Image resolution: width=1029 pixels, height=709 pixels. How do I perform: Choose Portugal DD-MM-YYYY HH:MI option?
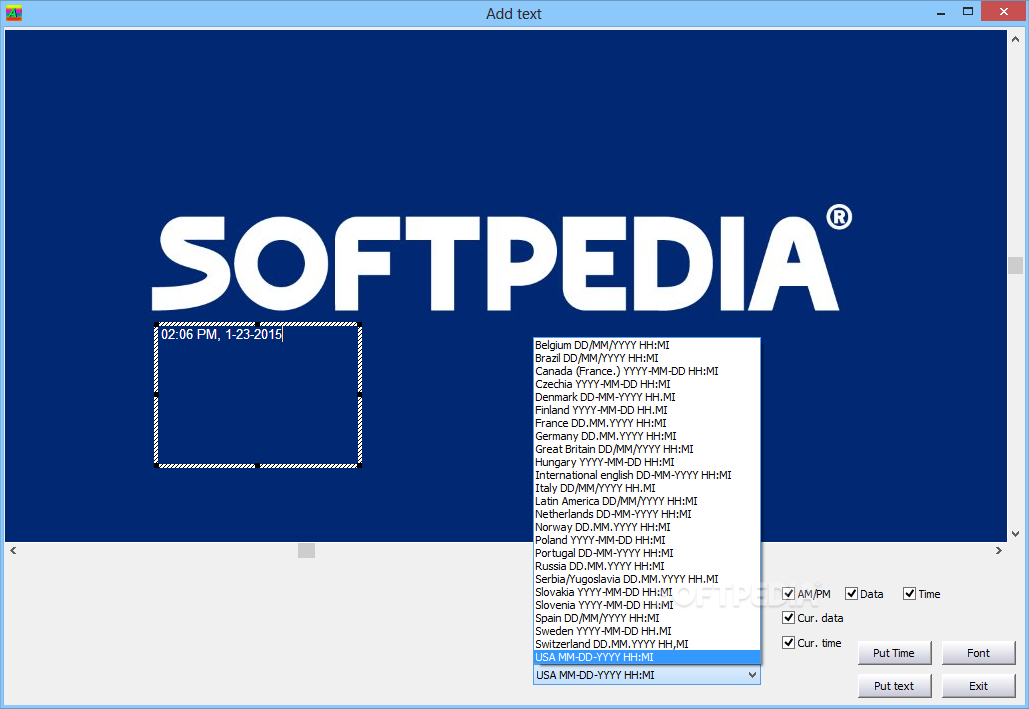[x=646, y=553]
